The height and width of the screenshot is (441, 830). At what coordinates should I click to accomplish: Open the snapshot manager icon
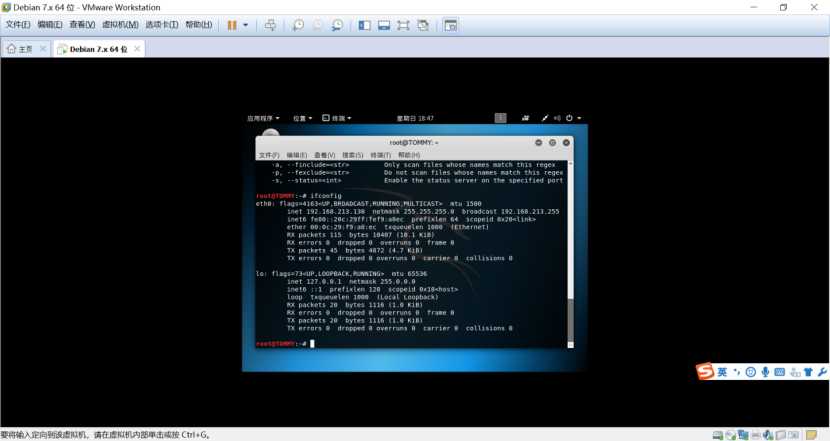tap(337, 25)
